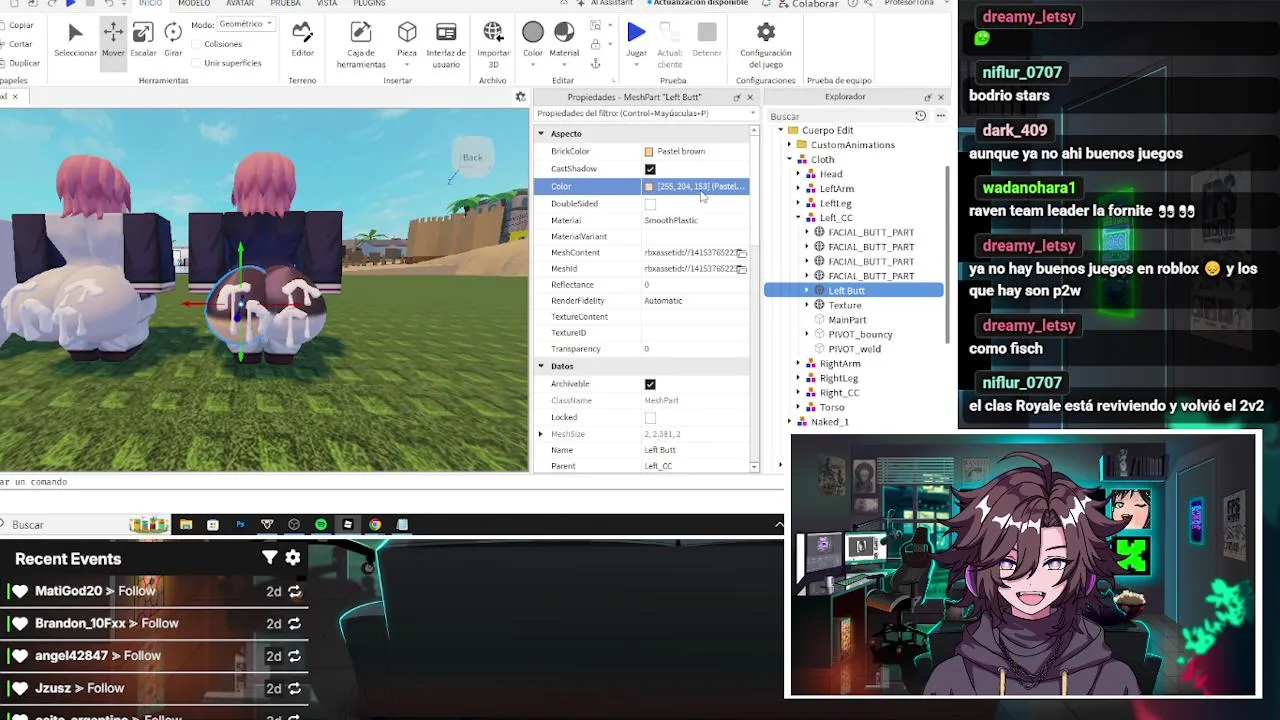The image size is (1280, 720).
Task: Expand the CustomAnimations folder
Action: [789, 145]
